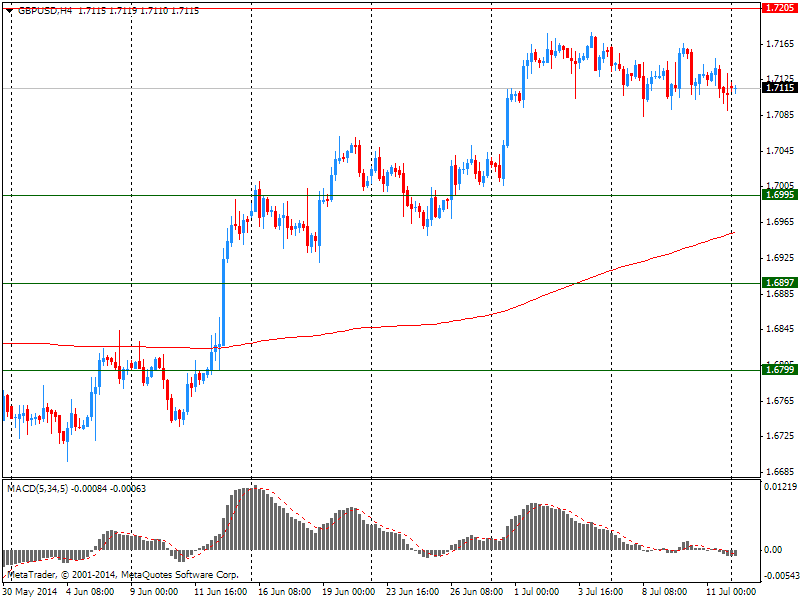Click the GBPUSD,H4 chart title text
This screenshot has width=800, height=600.
[45, 11]
